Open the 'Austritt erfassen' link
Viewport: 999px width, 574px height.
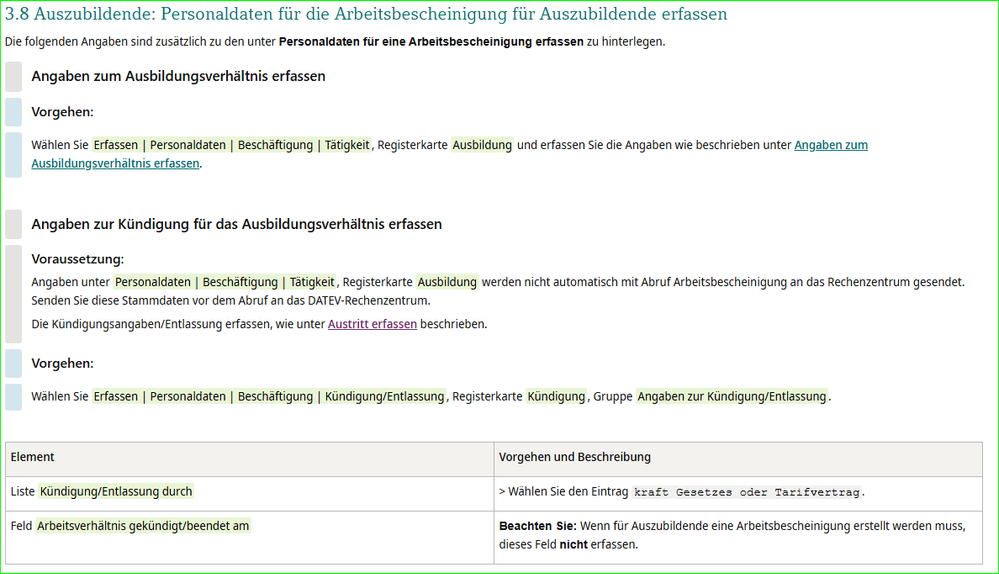[x=372, y=324]
